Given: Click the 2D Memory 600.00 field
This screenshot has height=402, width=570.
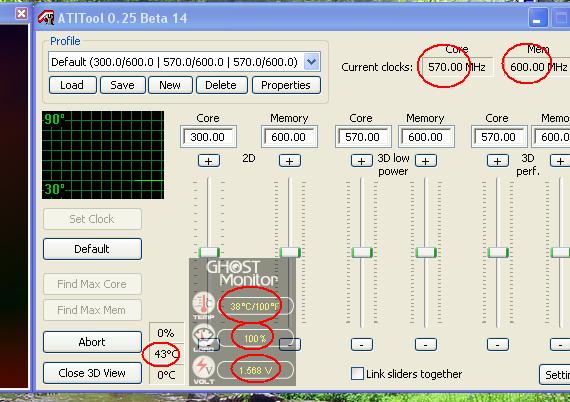Looking at the screenshot, I should 289,137.
